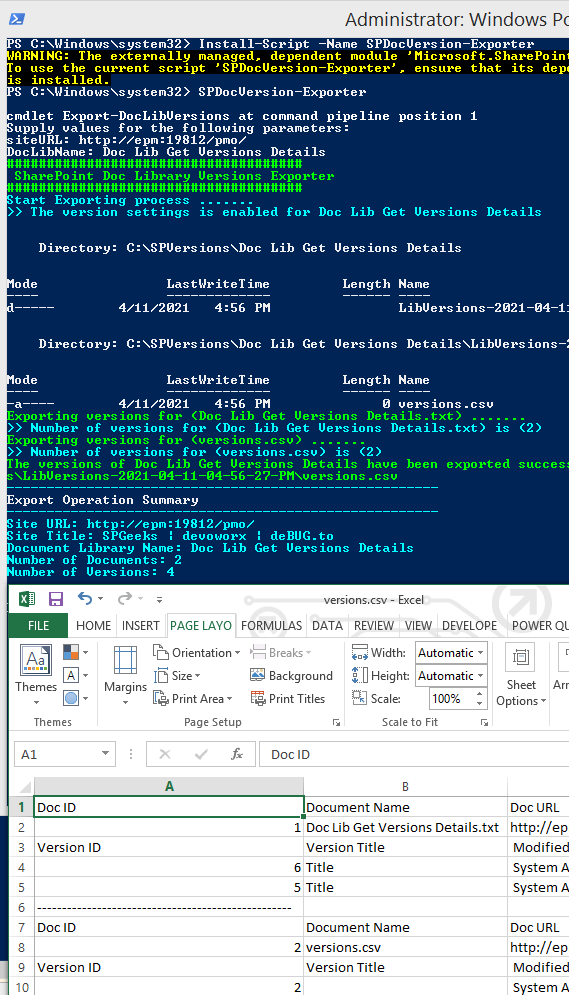Open the Page Setup dialog launcher

(336, 723)
